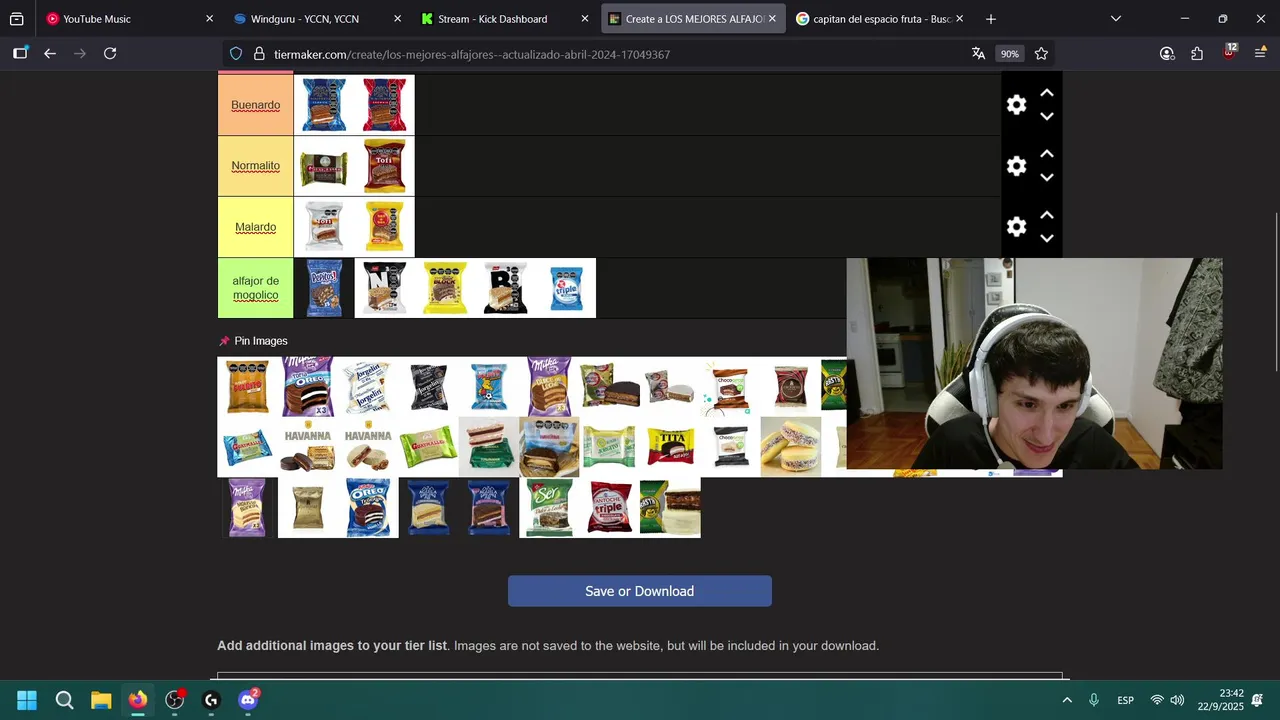The image size is (1280, 720).
Task: Select the Ser alfajor image
Action: click(x=549, y=508)
